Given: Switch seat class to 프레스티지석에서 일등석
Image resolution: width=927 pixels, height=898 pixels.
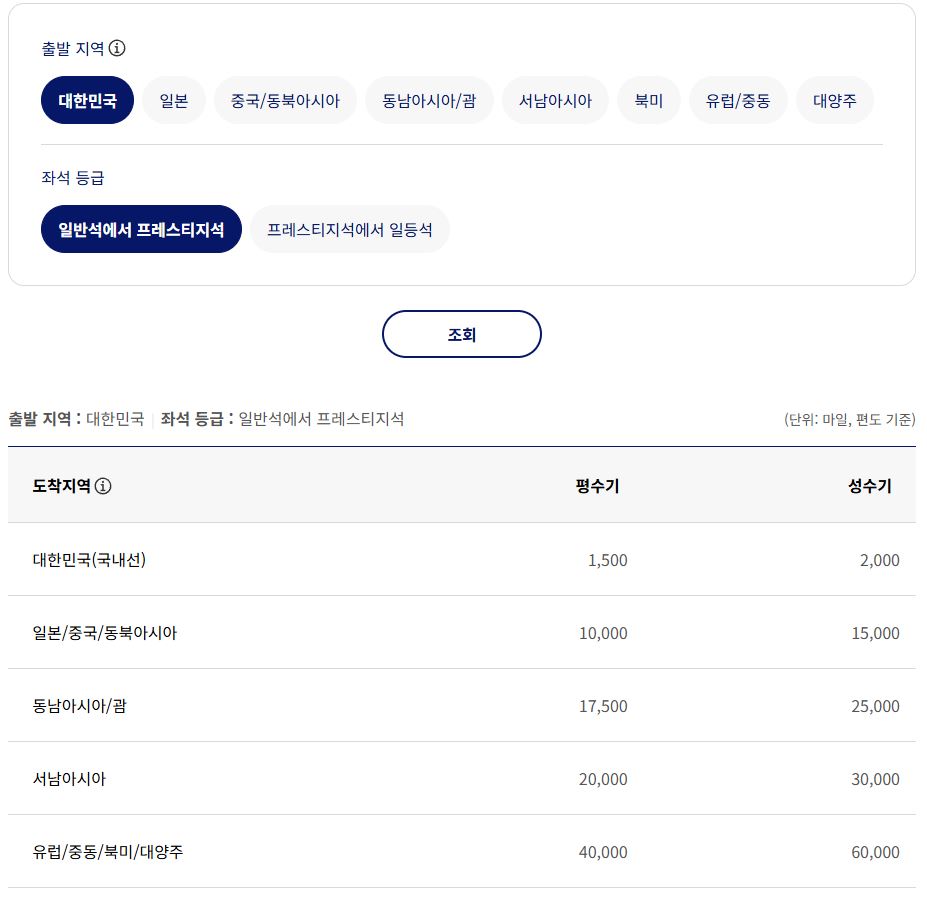Looking at the screenshot, I should pyautogui.click(x=349, y=228).
